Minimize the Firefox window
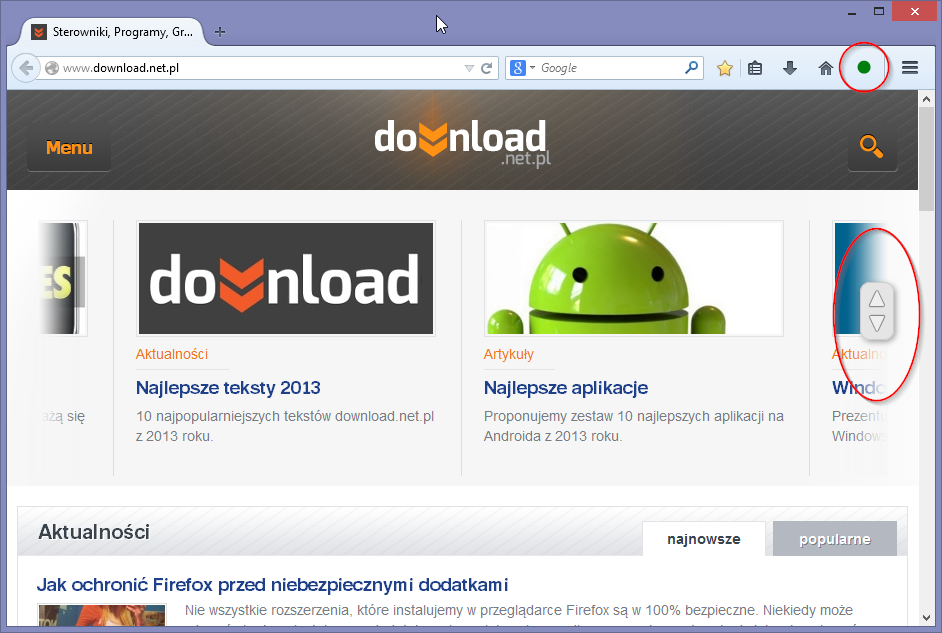 tap(852, 12)
